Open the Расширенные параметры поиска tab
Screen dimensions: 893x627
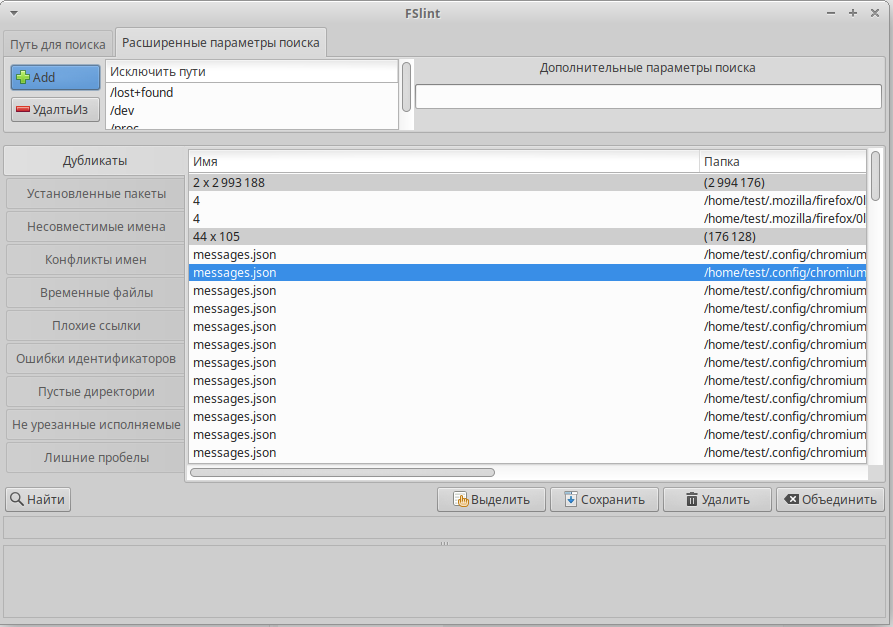pos(221,43)
